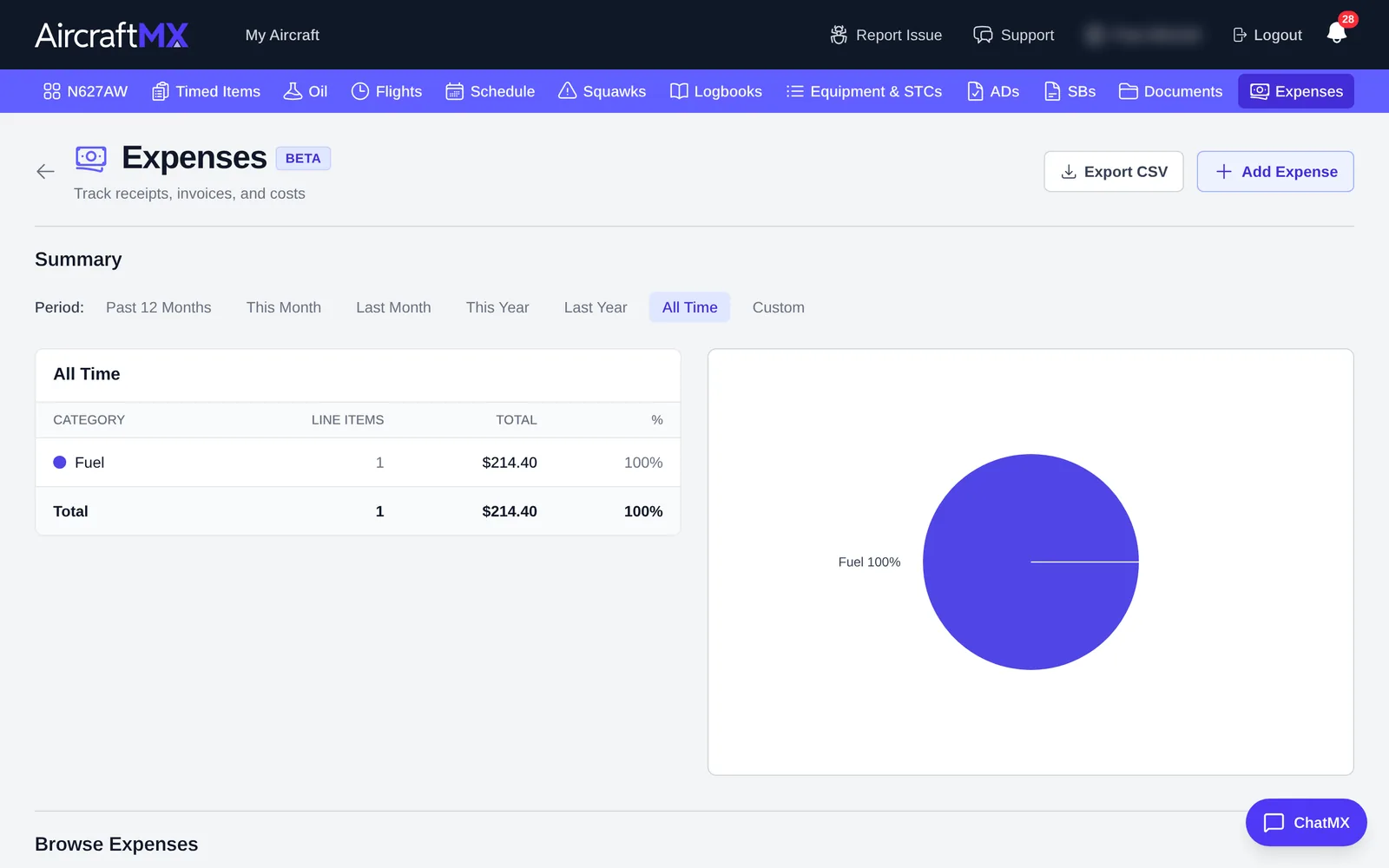This screenshot has height=868, width=1389.
Task: Click the AircraftMX logo
Action: tap(111, 35)
